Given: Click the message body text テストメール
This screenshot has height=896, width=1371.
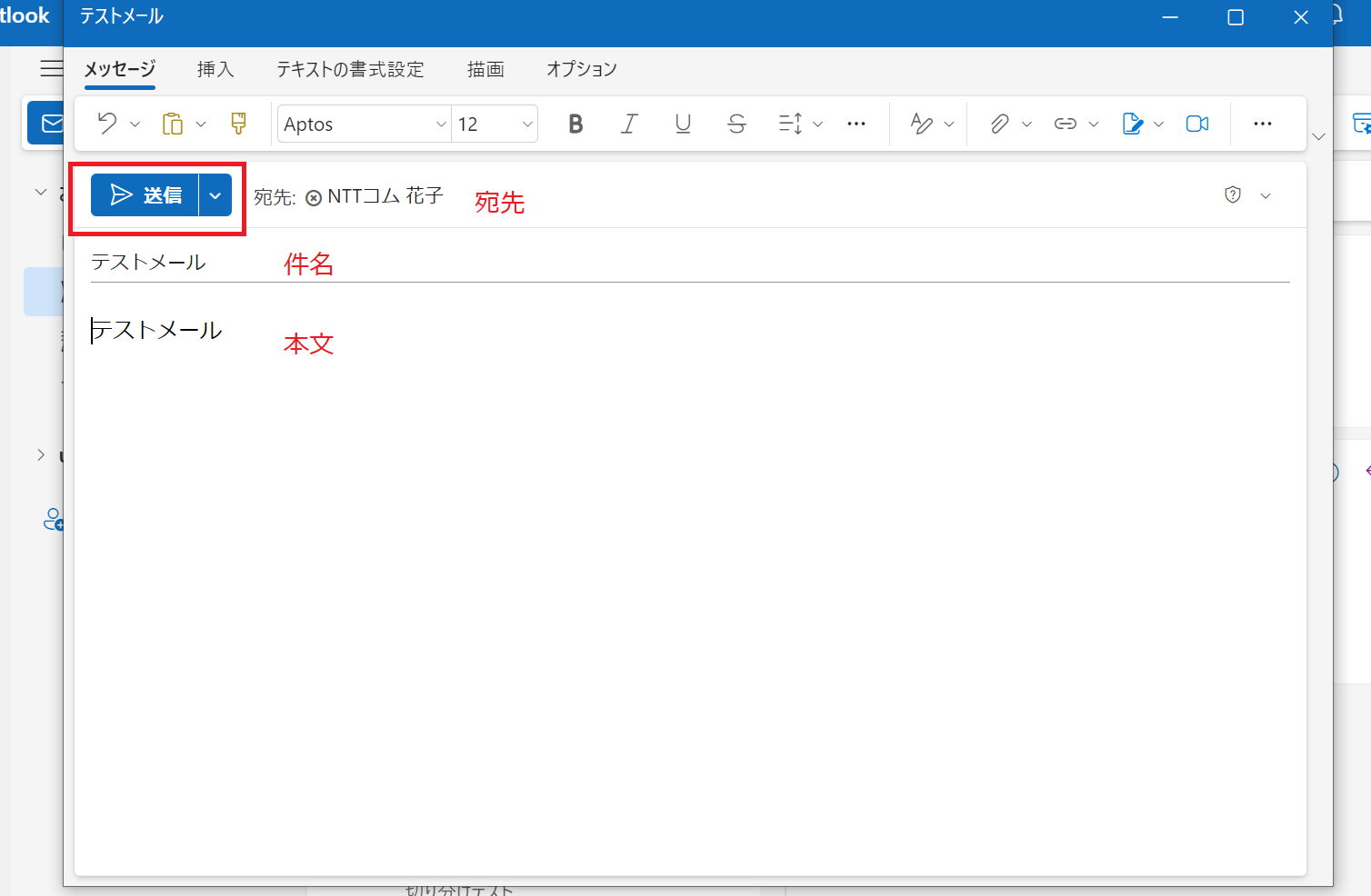Looking at the screenshot, I should pyautogui.click(x=156, y=330).
